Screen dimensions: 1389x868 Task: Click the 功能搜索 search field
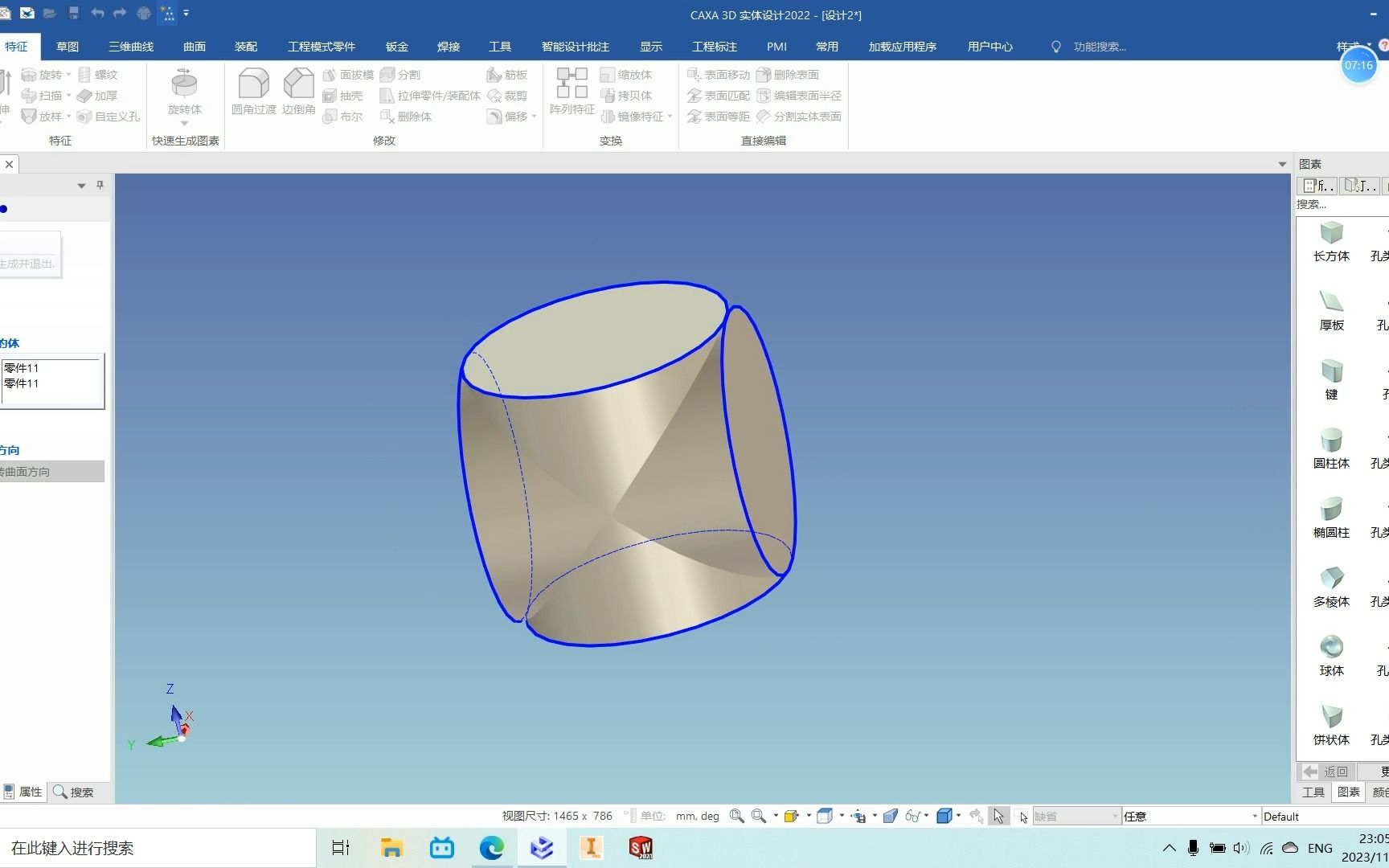click(x=1099, y=47)
